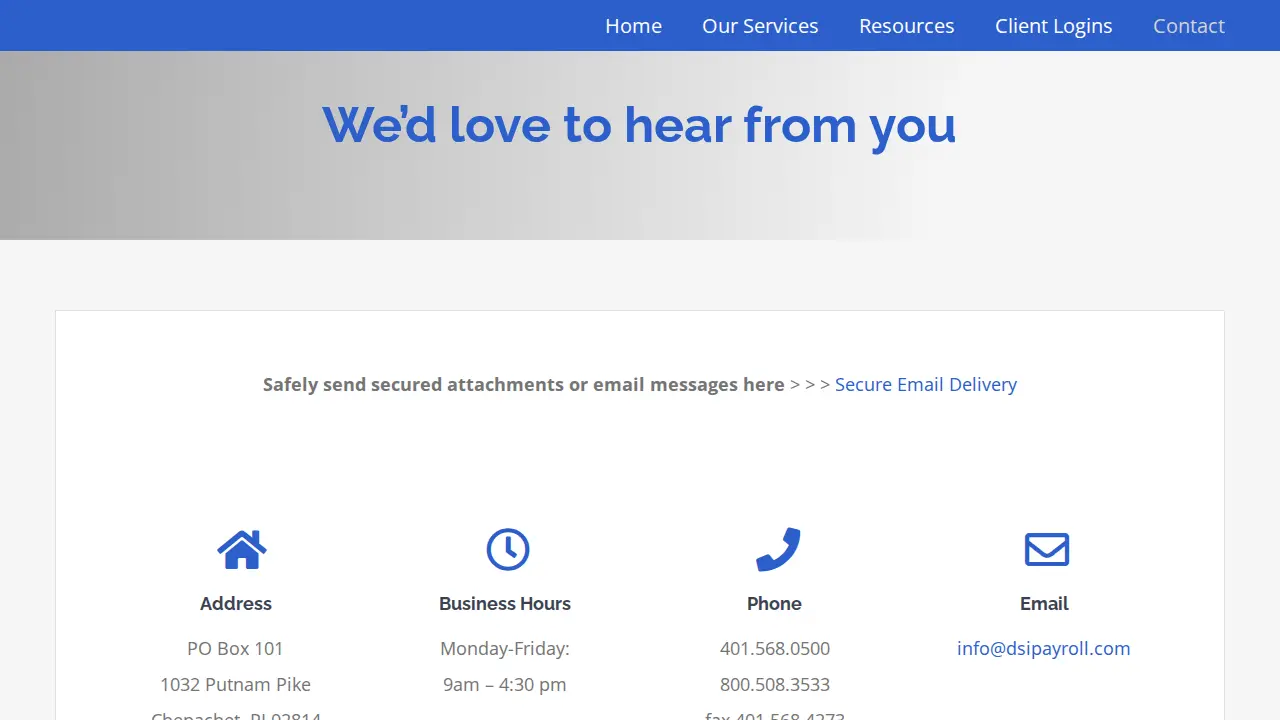Click the clock Business Hours icon
The image size is (1280, 720).
pyautogui.click(x=508, y=549)
